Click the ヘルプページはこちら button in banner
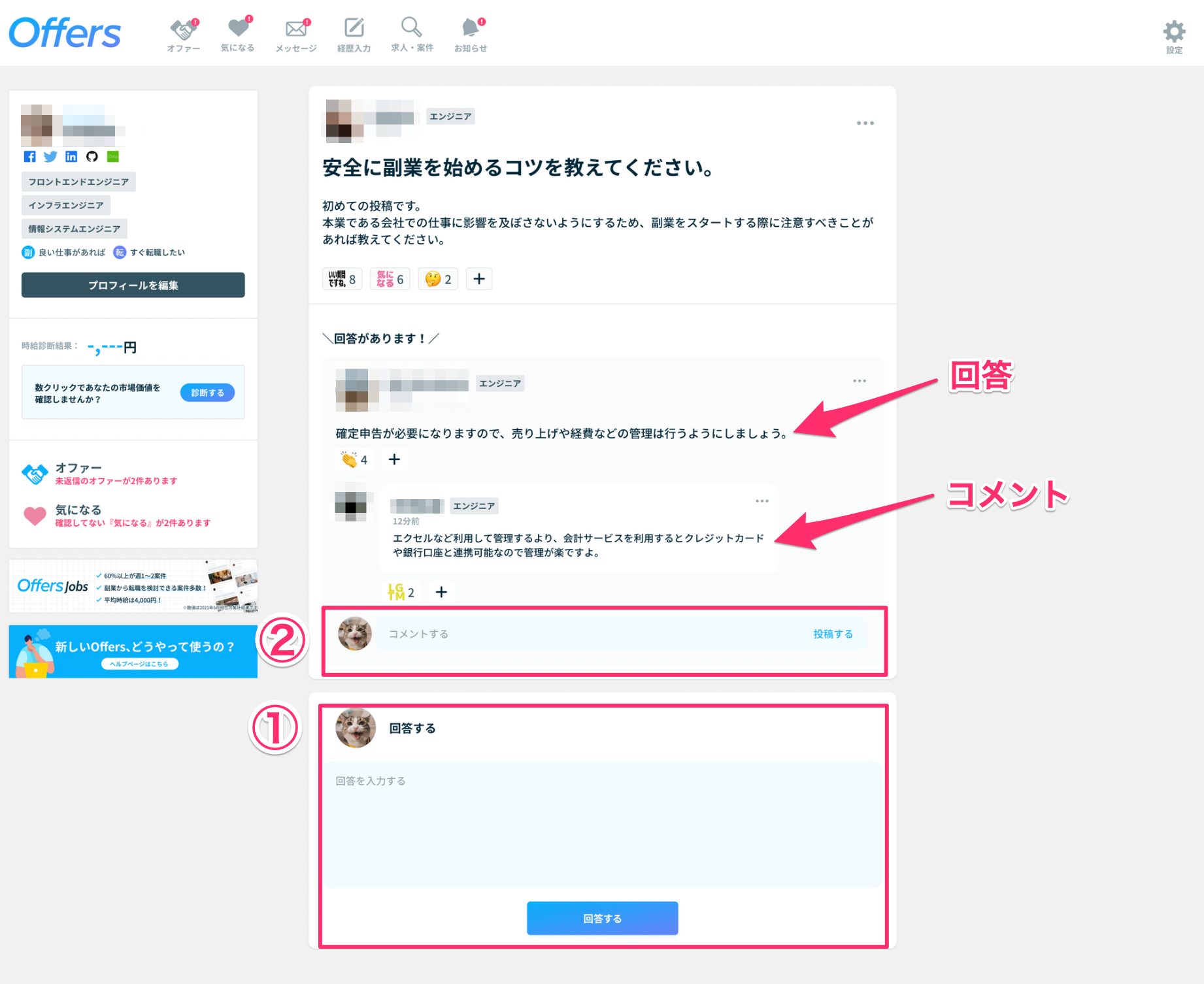This screenshot has height=984, width=1204. click(139, 664)
